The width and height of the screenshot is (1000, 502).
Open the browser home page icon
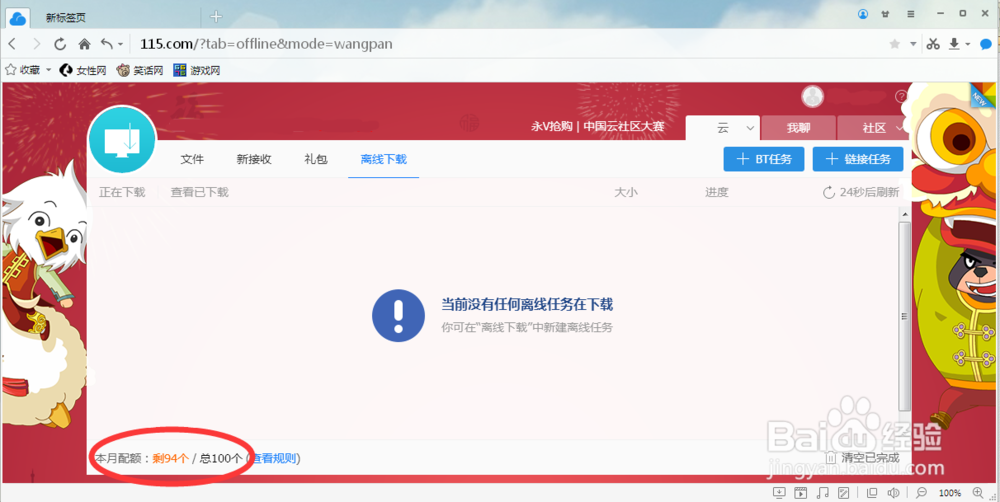[x=84, y=44]
